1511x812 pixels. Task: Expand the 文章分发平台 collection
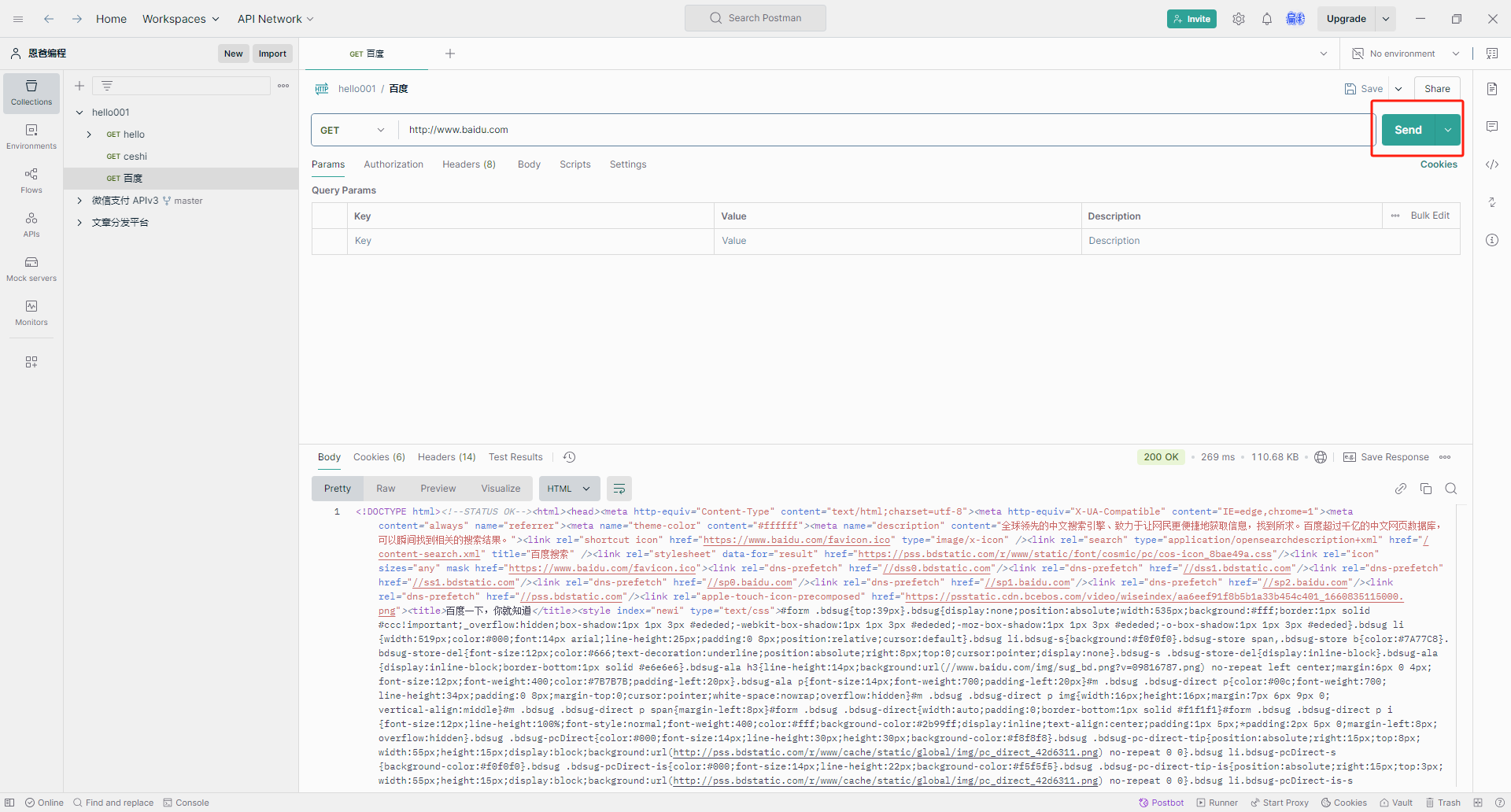click(79, 223)
